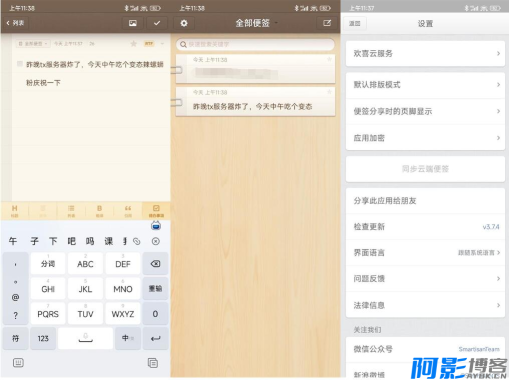
Task: Open 应用加密 settings entry
Action: pyautogui.click(x=425, y=138)
